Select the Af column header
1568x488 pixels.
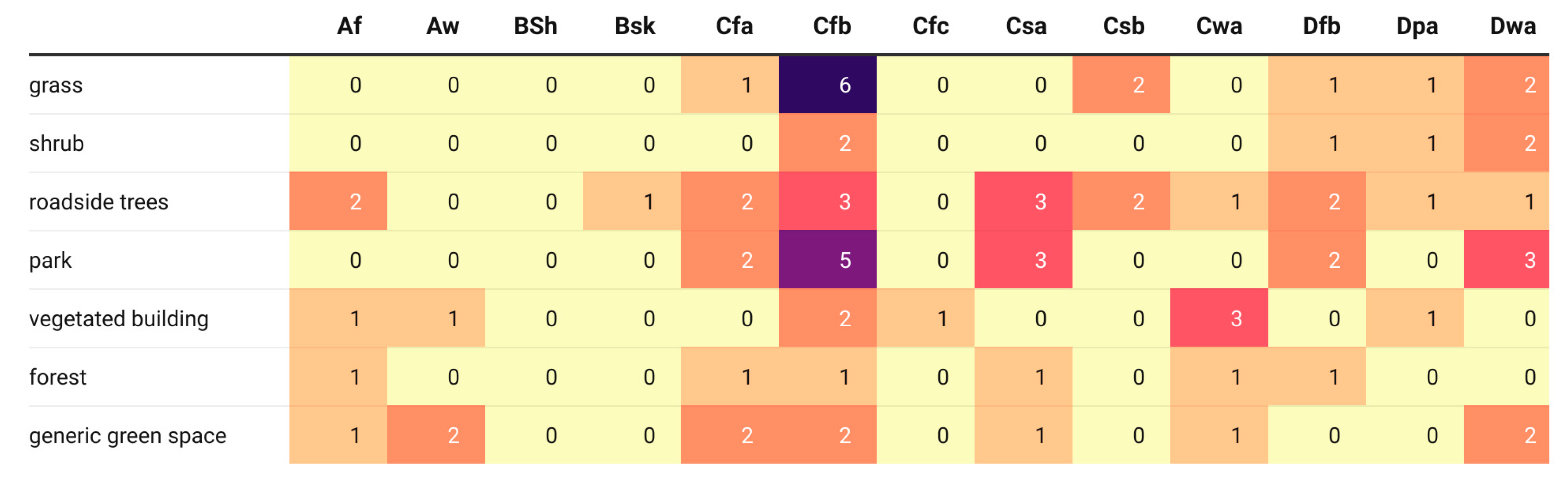click(x=349, y=26)
